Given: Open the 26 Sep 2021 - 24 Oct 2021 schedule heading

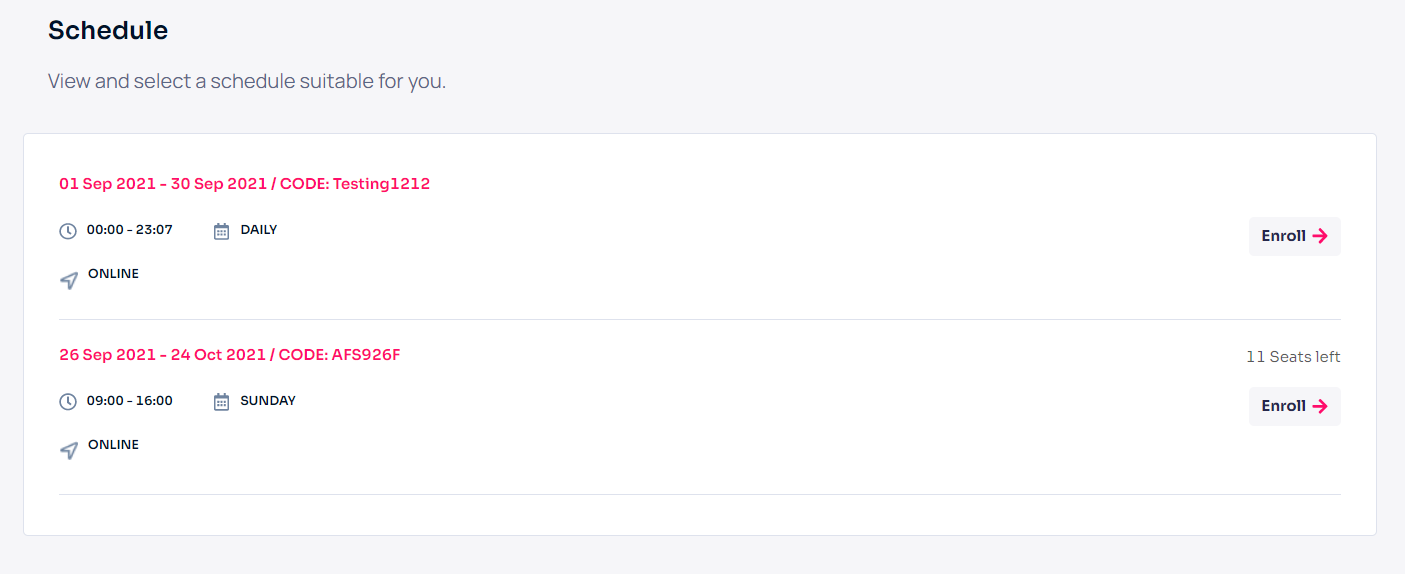Looking at the screenshot, I should click(230, 355).
